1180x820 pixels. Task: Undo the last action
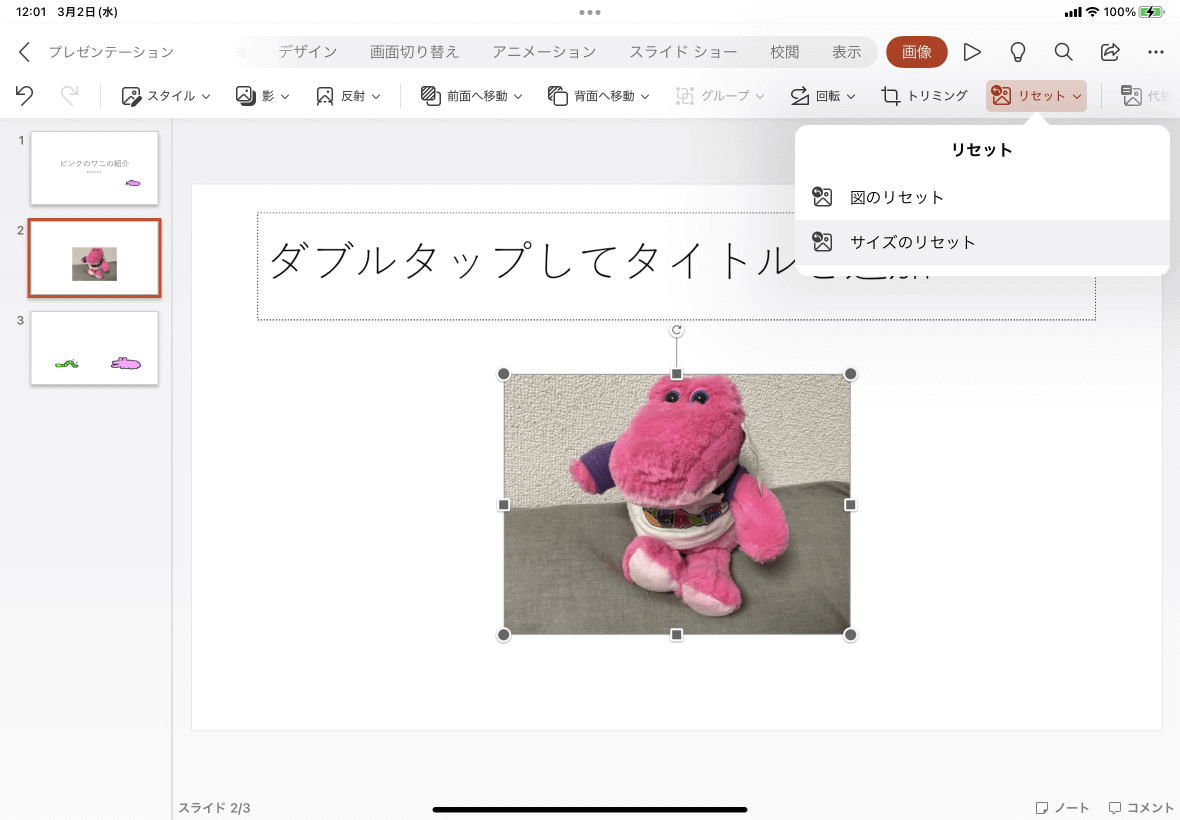(24, 96)
